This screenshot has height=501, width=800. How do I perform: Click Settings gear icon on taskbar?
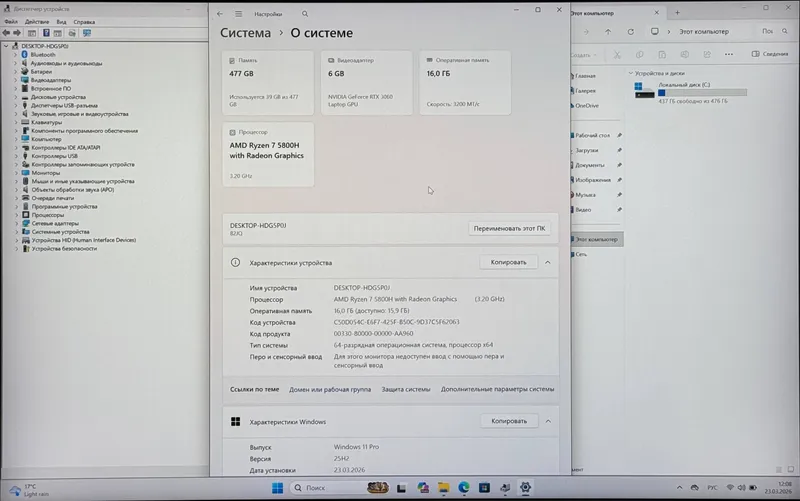point(525,488)
